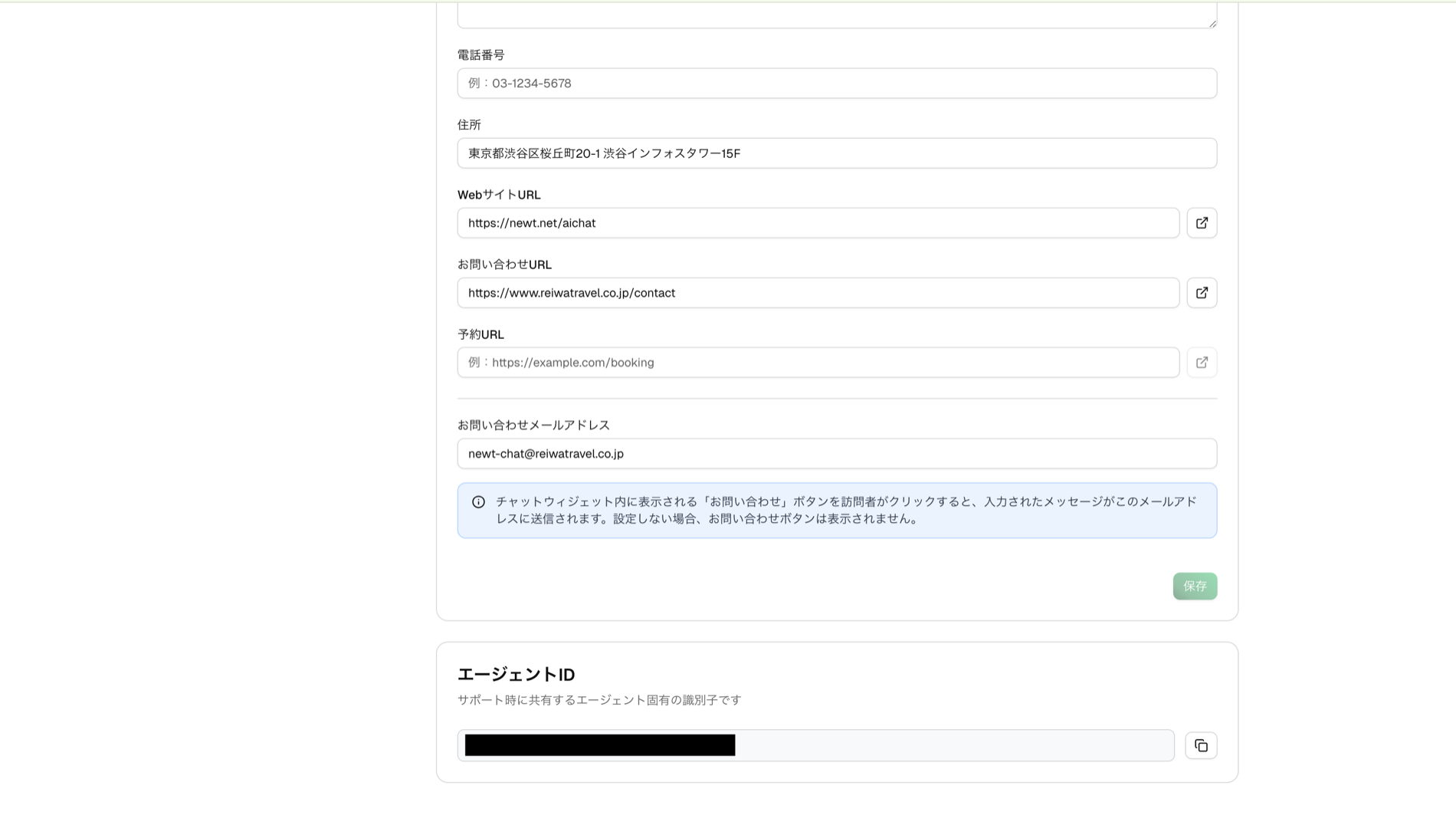Click the disabled 予約URL external link icon
Image resolution: width=1456 pixels, height=838 pixels.
click(x=1202, y=362)
